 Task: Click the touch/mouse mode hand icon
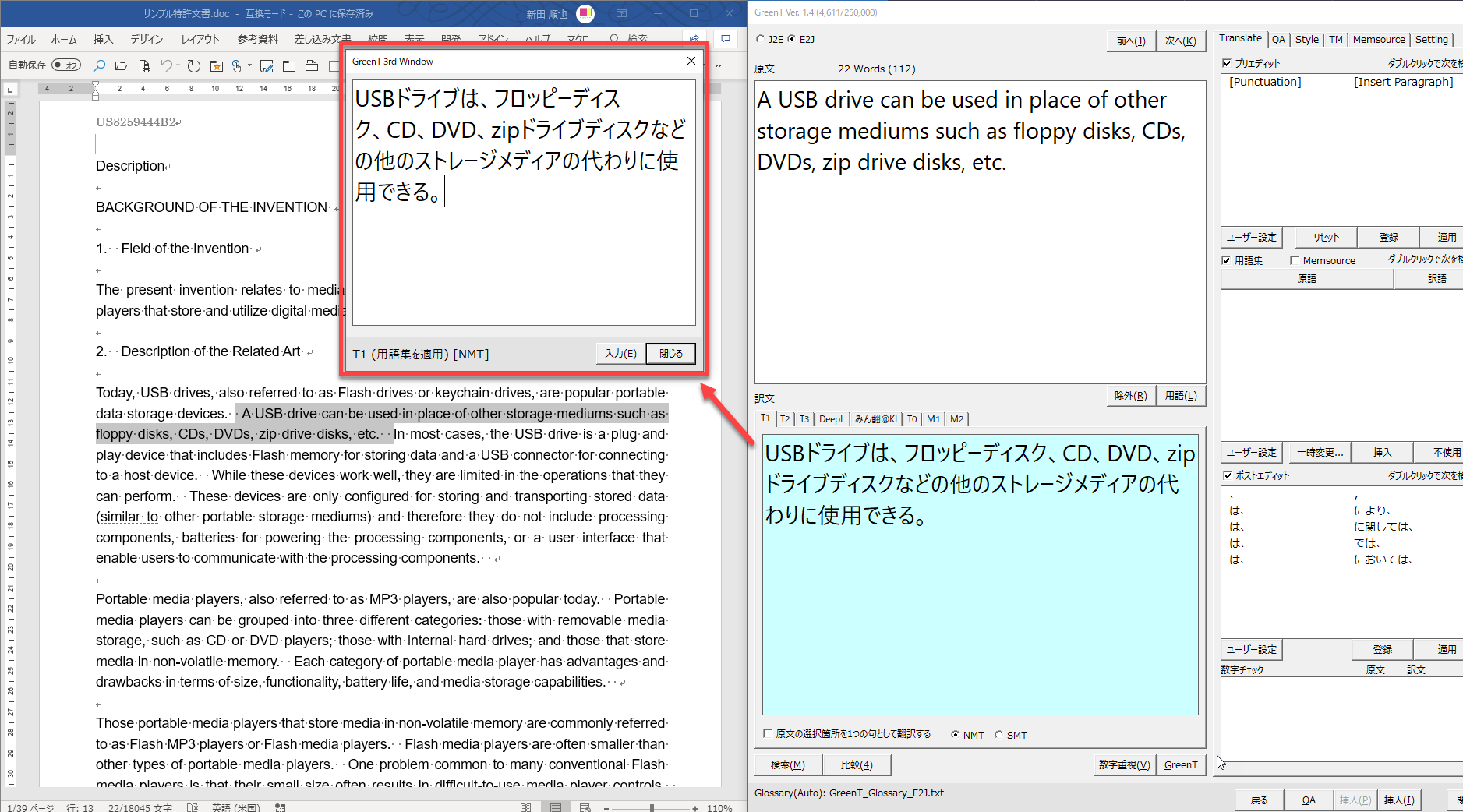237,66
